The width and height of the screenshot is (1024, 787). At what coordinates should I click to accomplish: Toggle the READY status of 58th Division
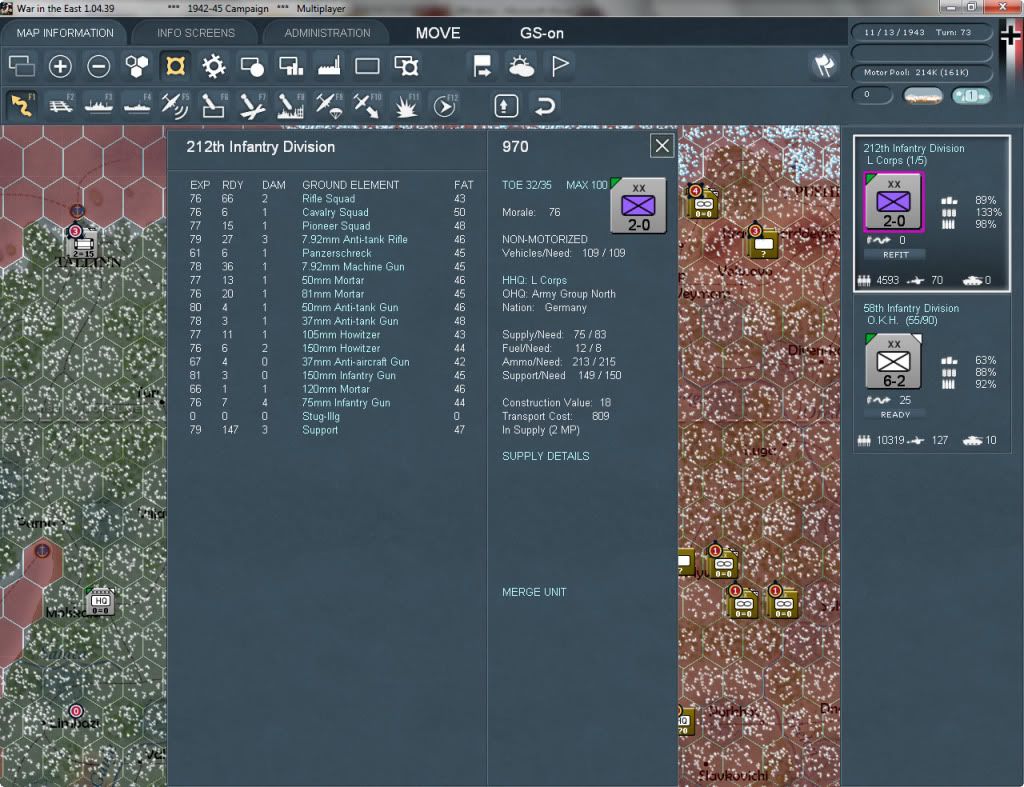pos(895,415)
